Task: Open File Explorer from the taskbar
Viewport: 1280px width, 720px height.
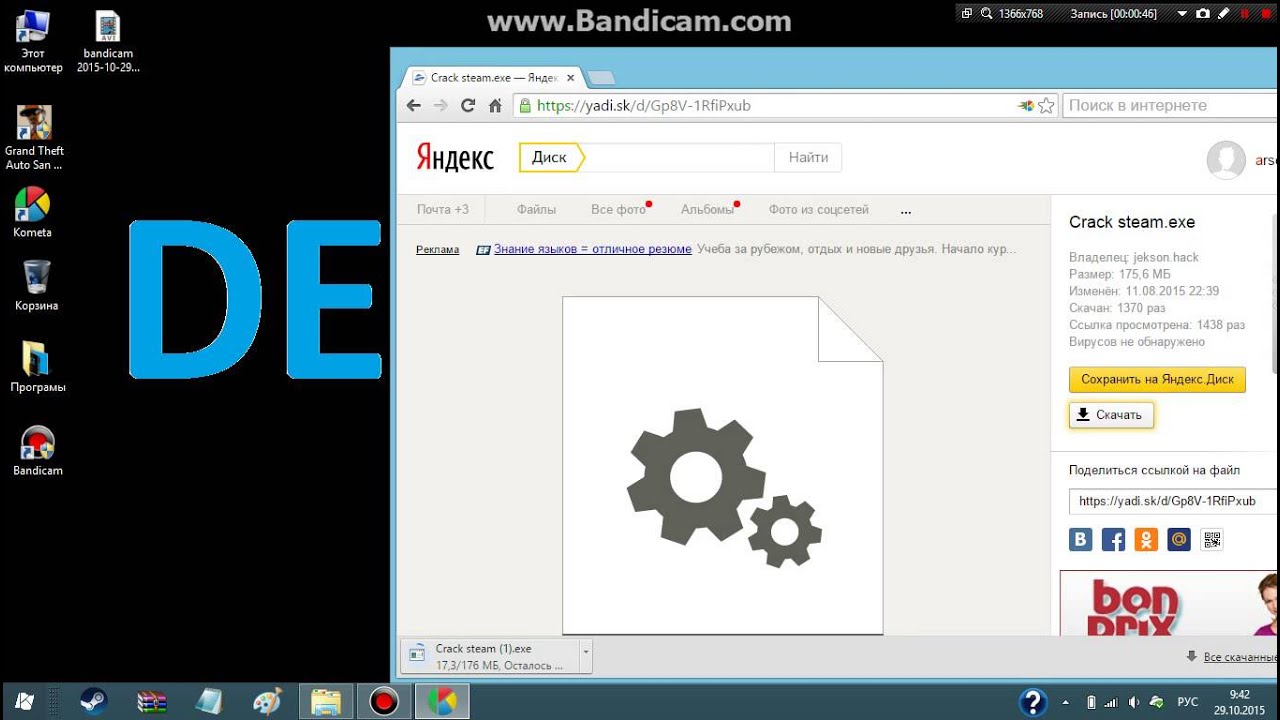Action: click(326, 702)
